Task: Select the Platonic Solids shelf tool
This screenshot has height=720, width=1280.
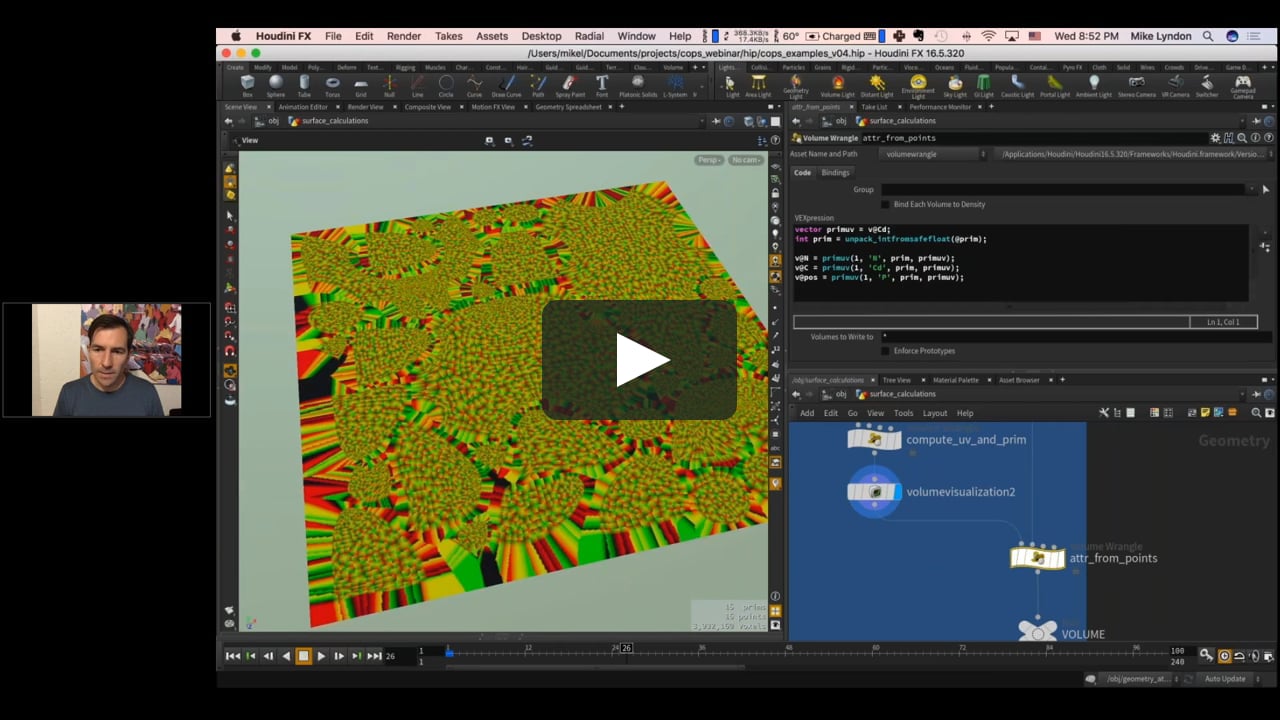Action: (x=638, y=86)
